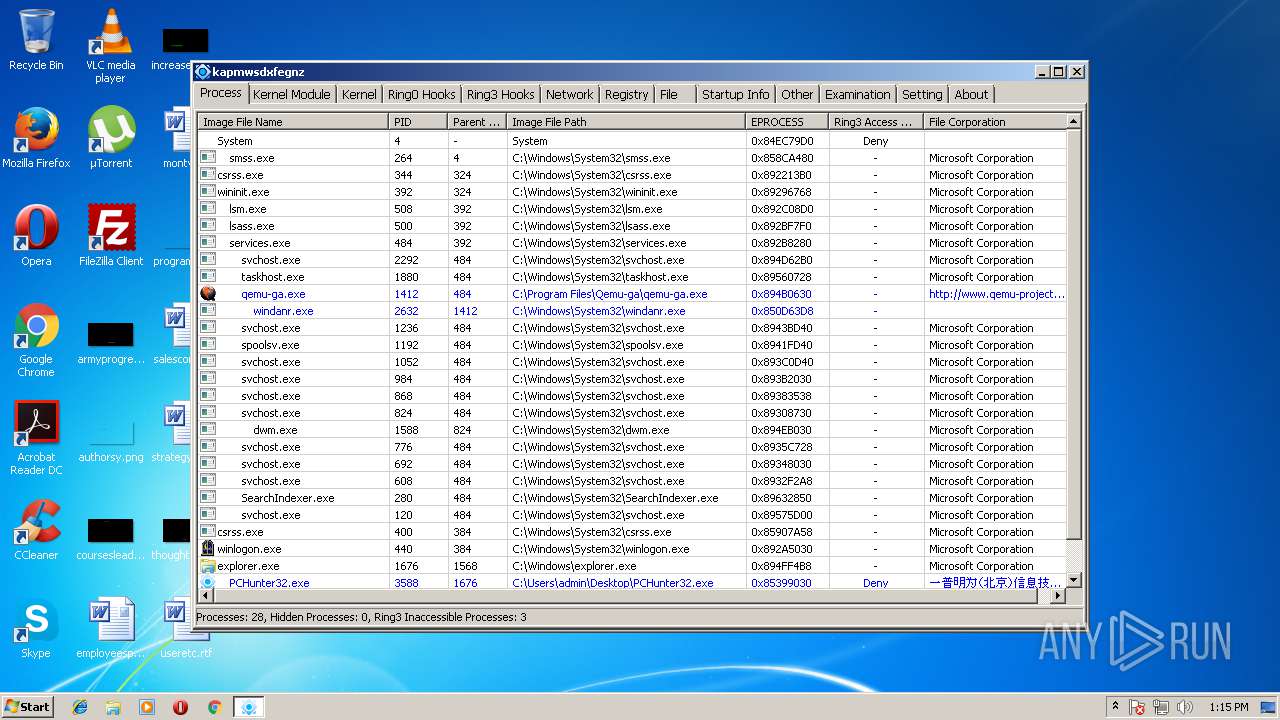
Task: Click the winlogon.exe process icon
Action: point(208,549)
